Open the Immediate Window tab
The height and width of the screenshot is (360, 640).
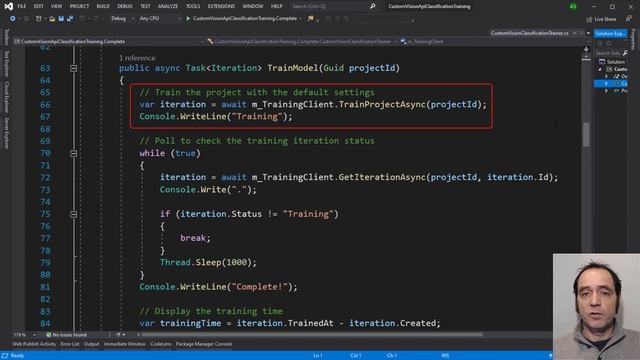point(124,344)
